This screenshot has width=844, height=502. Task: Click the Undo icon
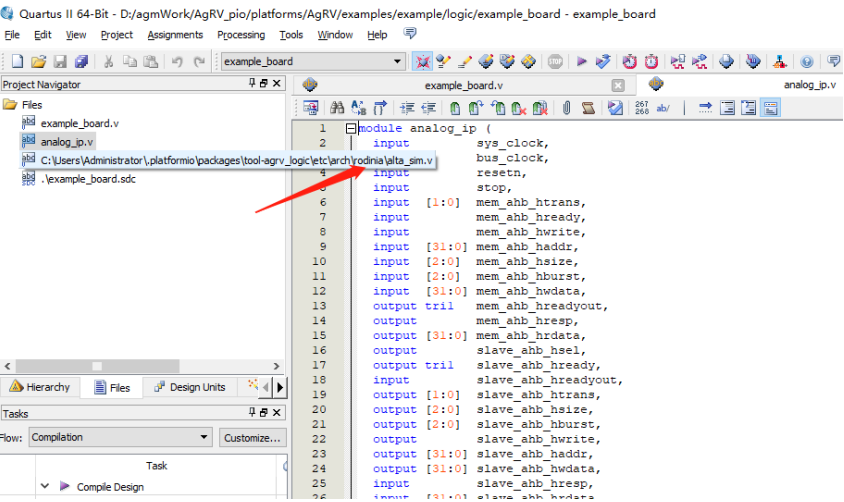177,61
